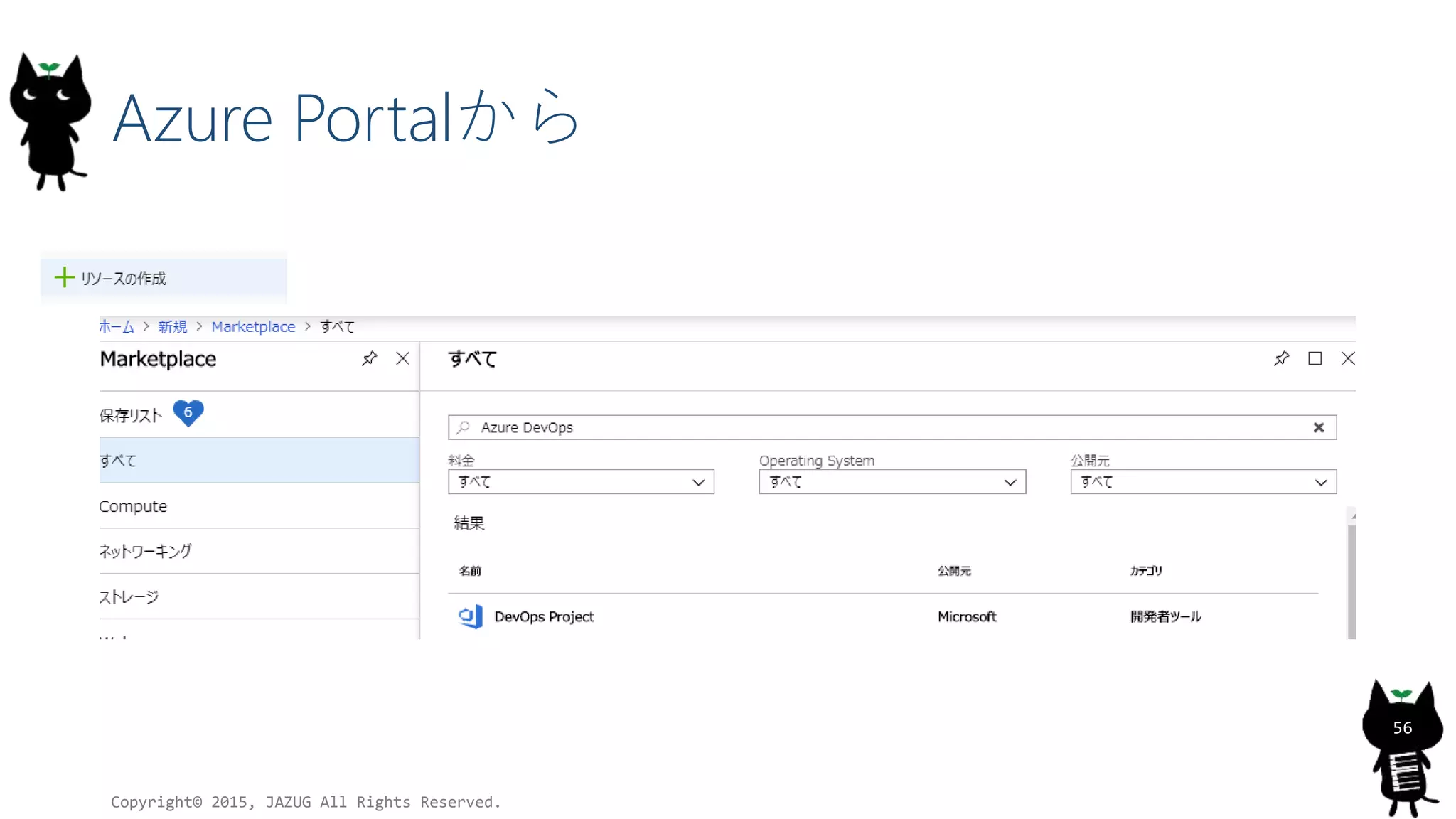Open Marketplace breadcrumb link
1456x819 pixels.
coord(253,326)
